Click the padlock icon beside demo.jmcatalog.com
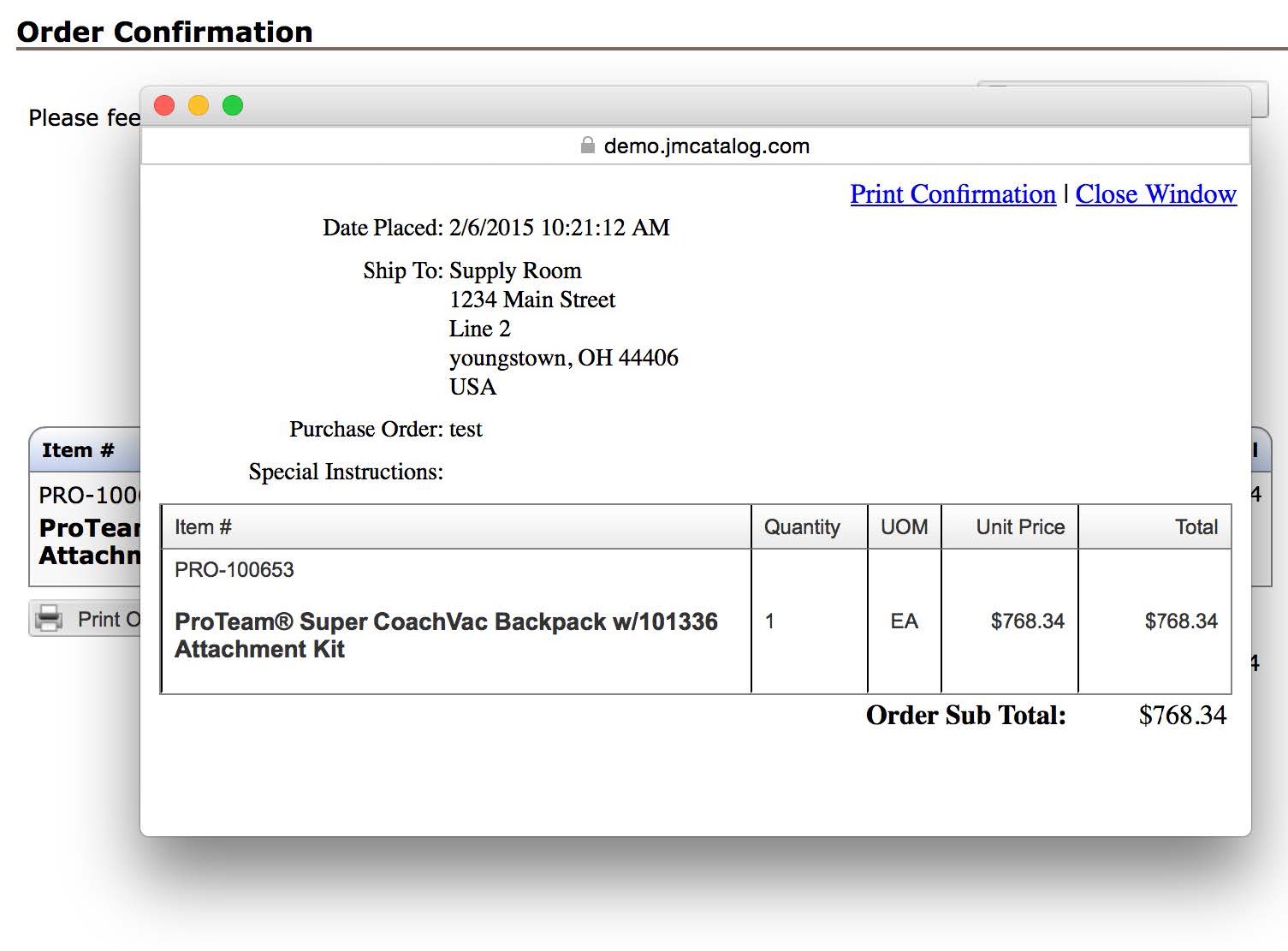The height and width of the screenshot is (951, 1288). (x=588, y=146)
